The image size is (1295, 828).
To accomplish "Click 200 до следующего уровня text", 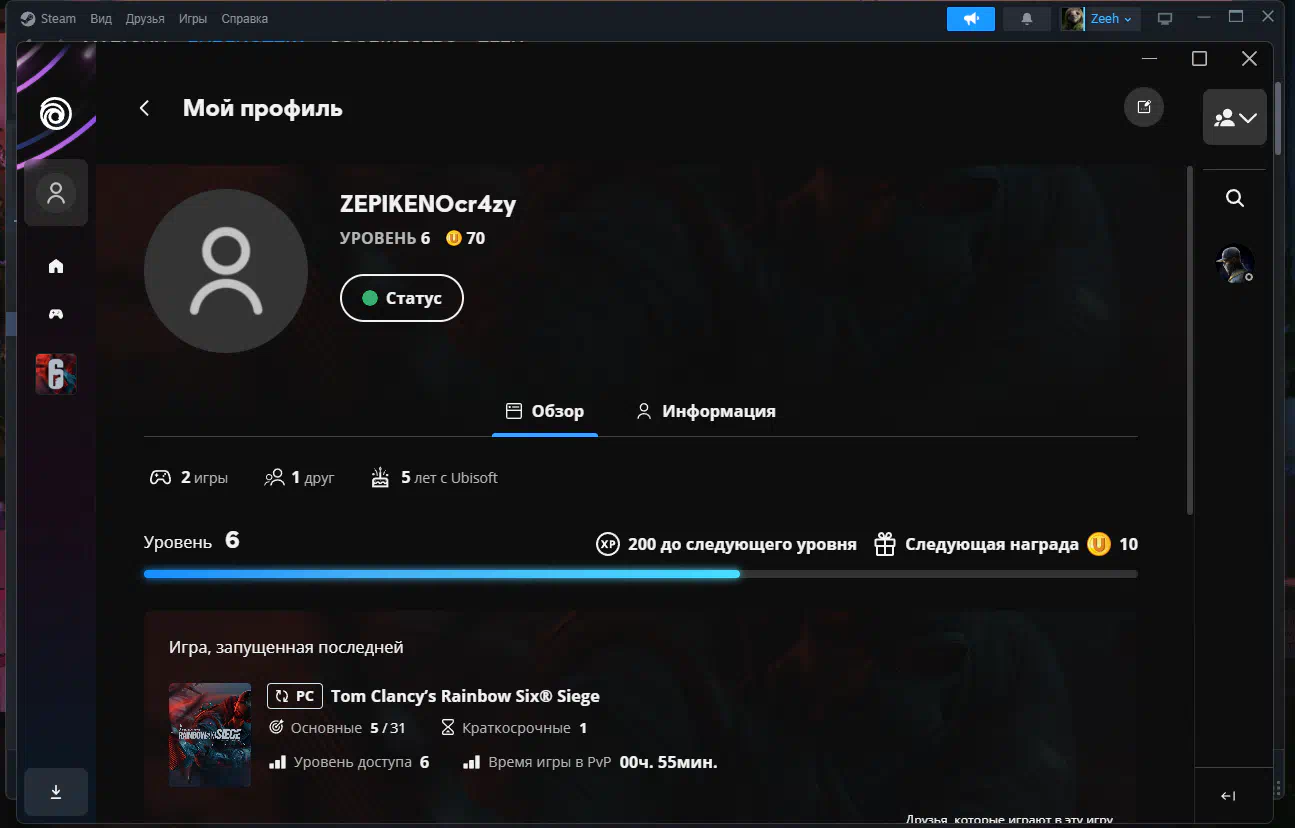I will click(742, 545).
